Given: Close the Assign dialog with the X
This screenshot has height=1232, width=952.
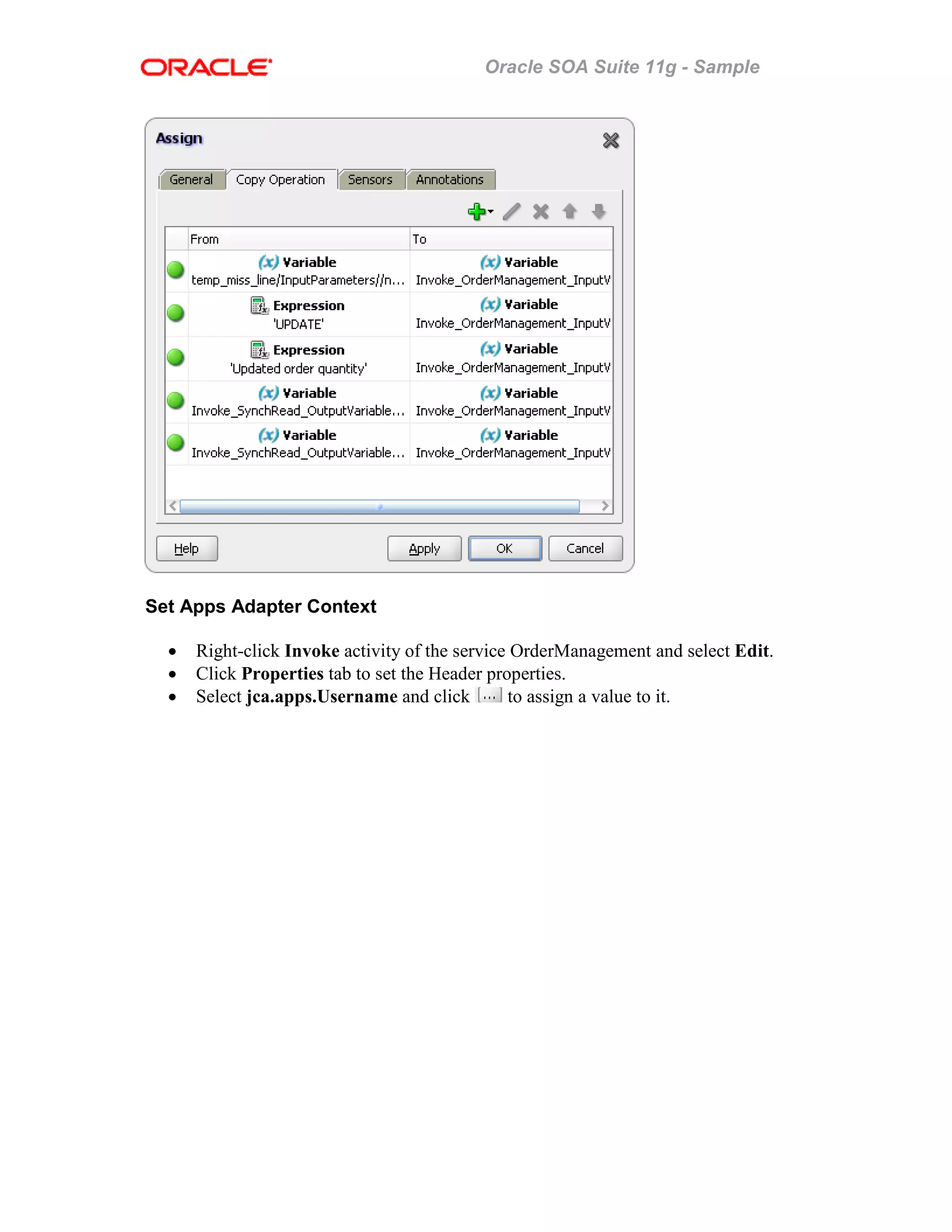Looking at the screenshot, I should point(611,140).
